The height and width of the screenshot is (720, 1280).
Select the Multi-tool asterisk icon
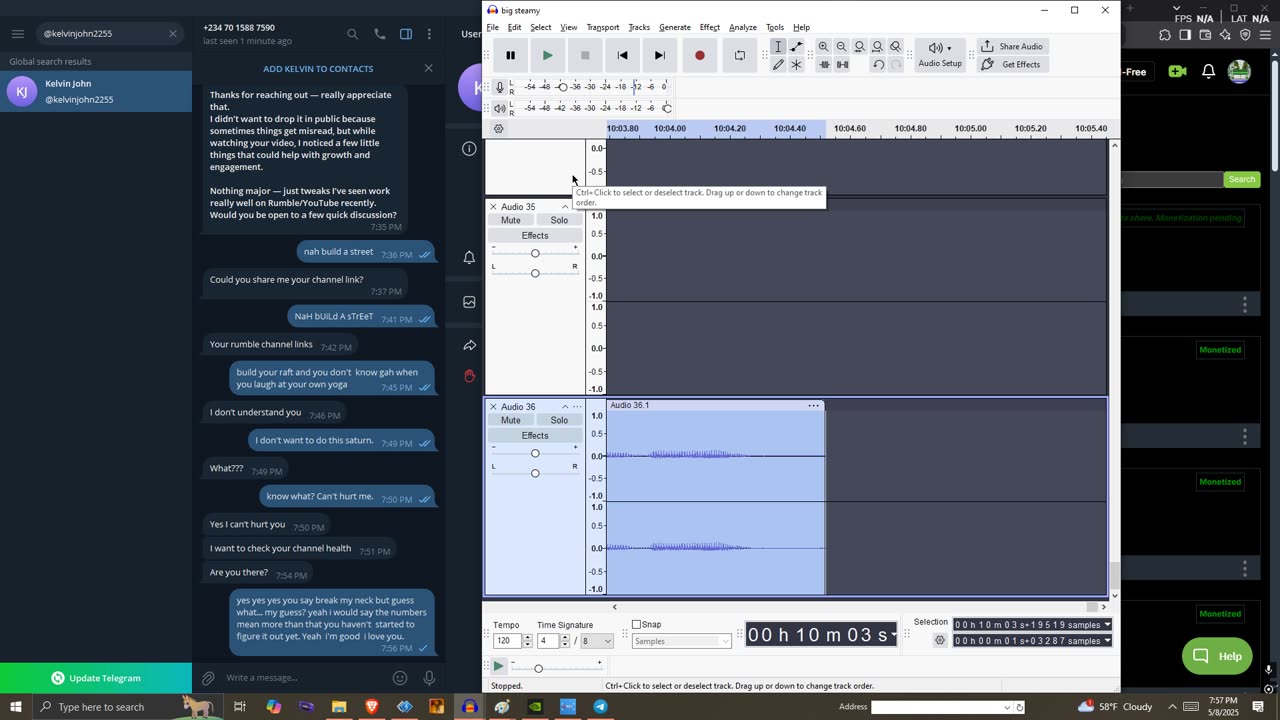[796, 65]
